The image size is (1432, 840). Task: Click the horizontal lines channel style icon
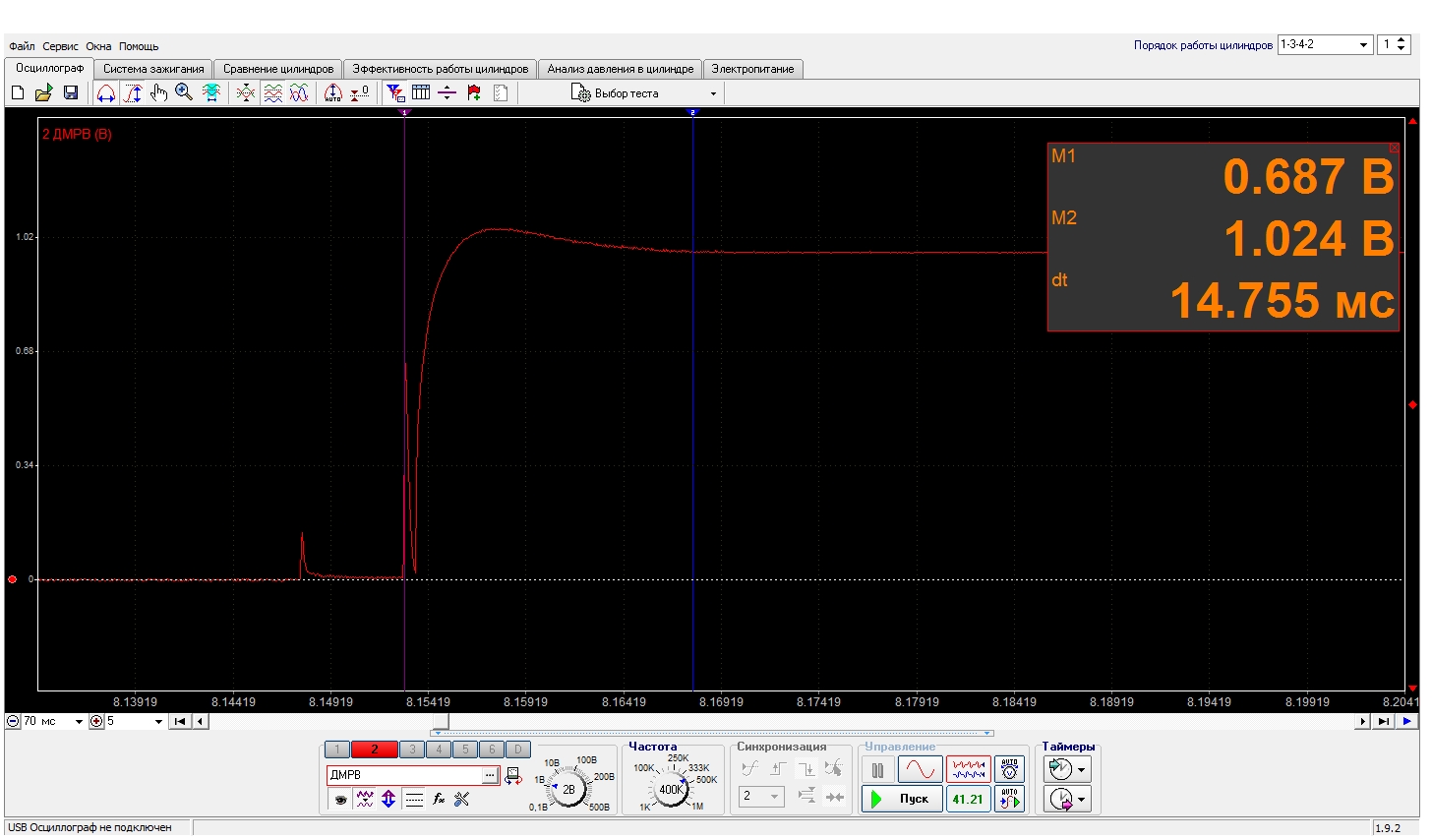(414, 799)
